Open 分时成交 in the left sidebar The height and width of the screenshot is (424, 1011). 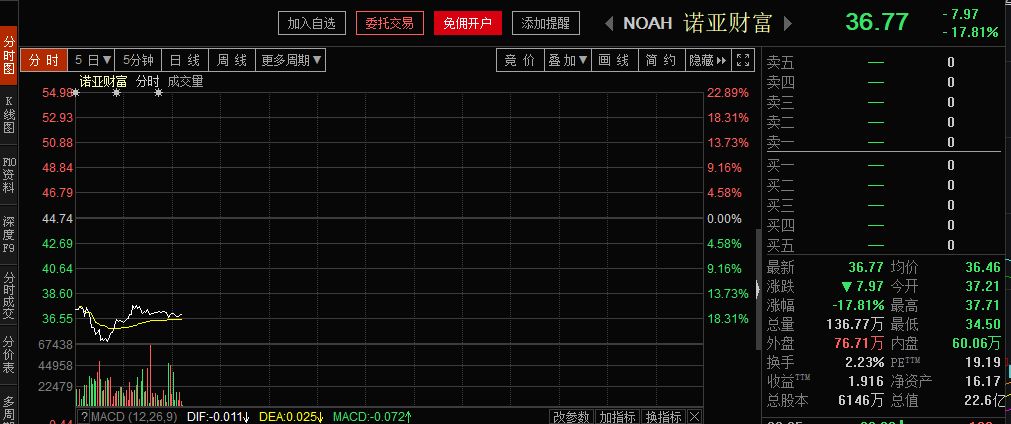(x=9, y=295)
